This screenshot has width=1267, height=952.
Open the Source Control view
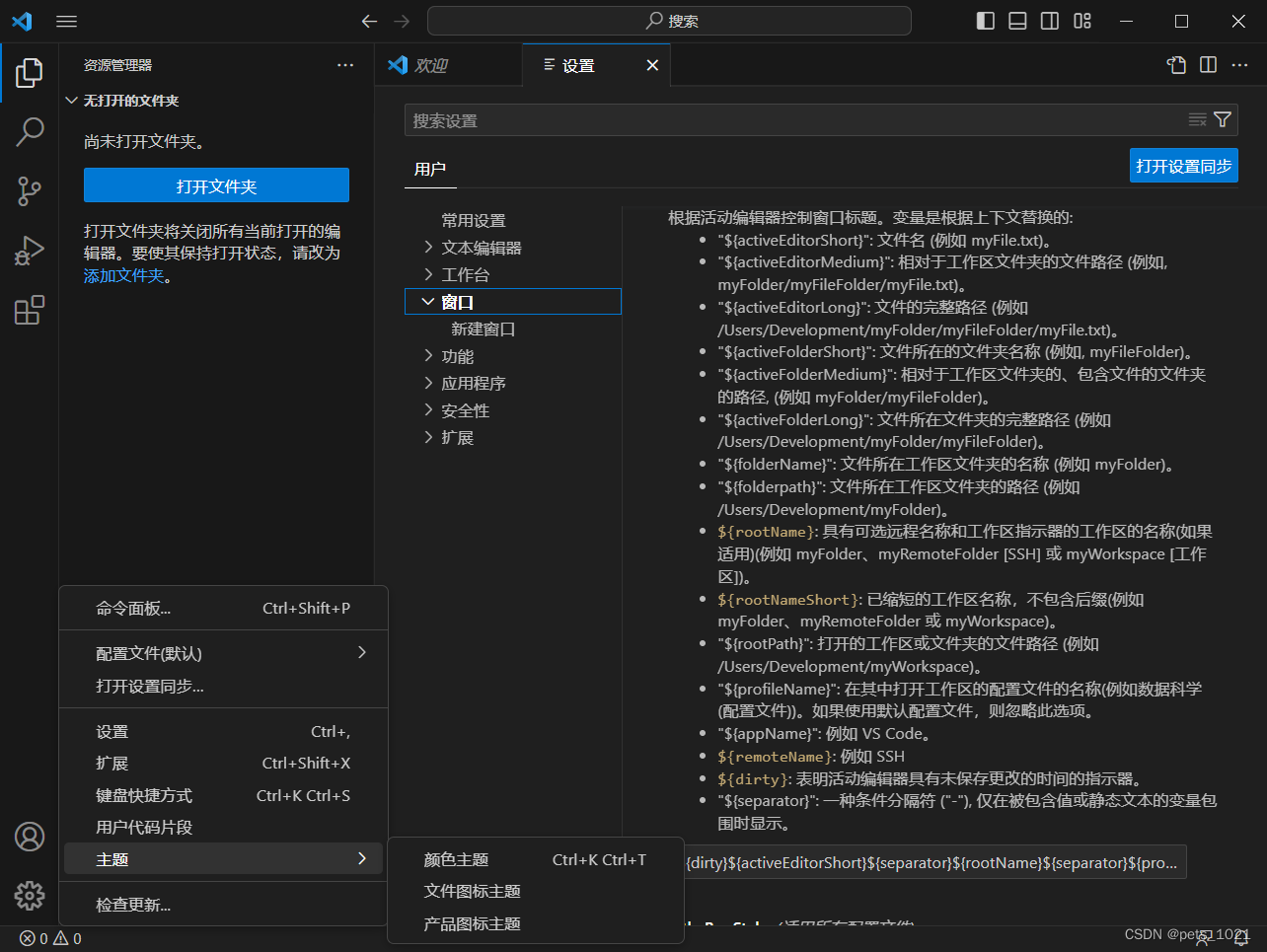click(x=29, y=191)
